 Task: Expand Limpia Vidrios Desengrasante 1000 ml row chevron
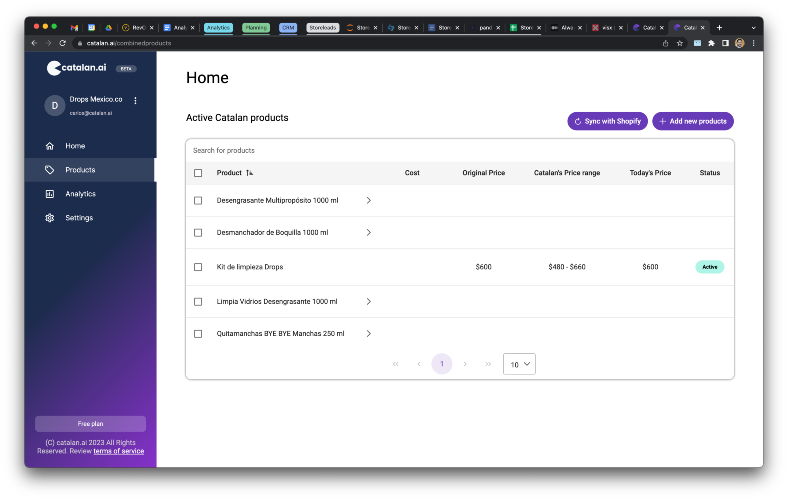368,302
